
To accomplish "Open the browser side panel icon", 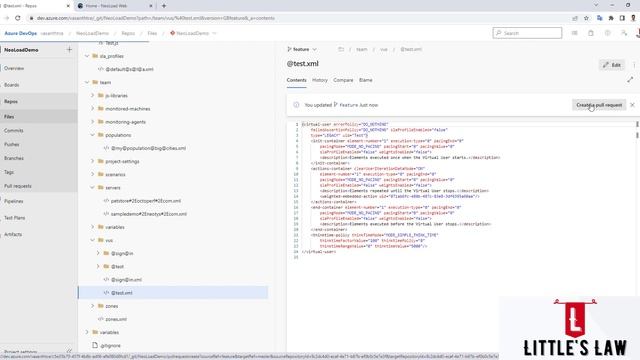I will click(622, 18).
